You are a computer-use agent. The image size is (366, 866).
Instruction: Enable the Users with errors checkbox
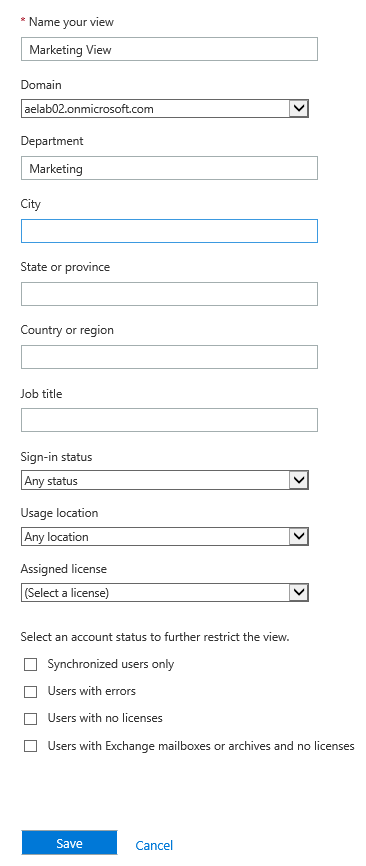[x=30, y=691]
